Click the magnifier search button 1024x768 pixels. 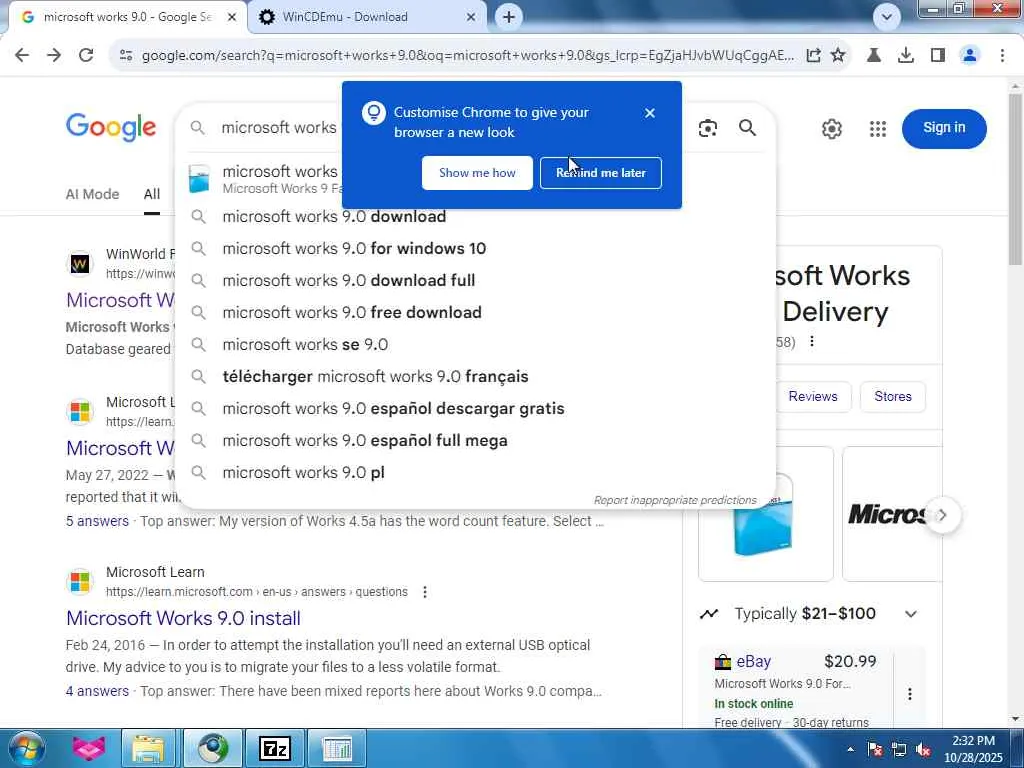(747, 128)
